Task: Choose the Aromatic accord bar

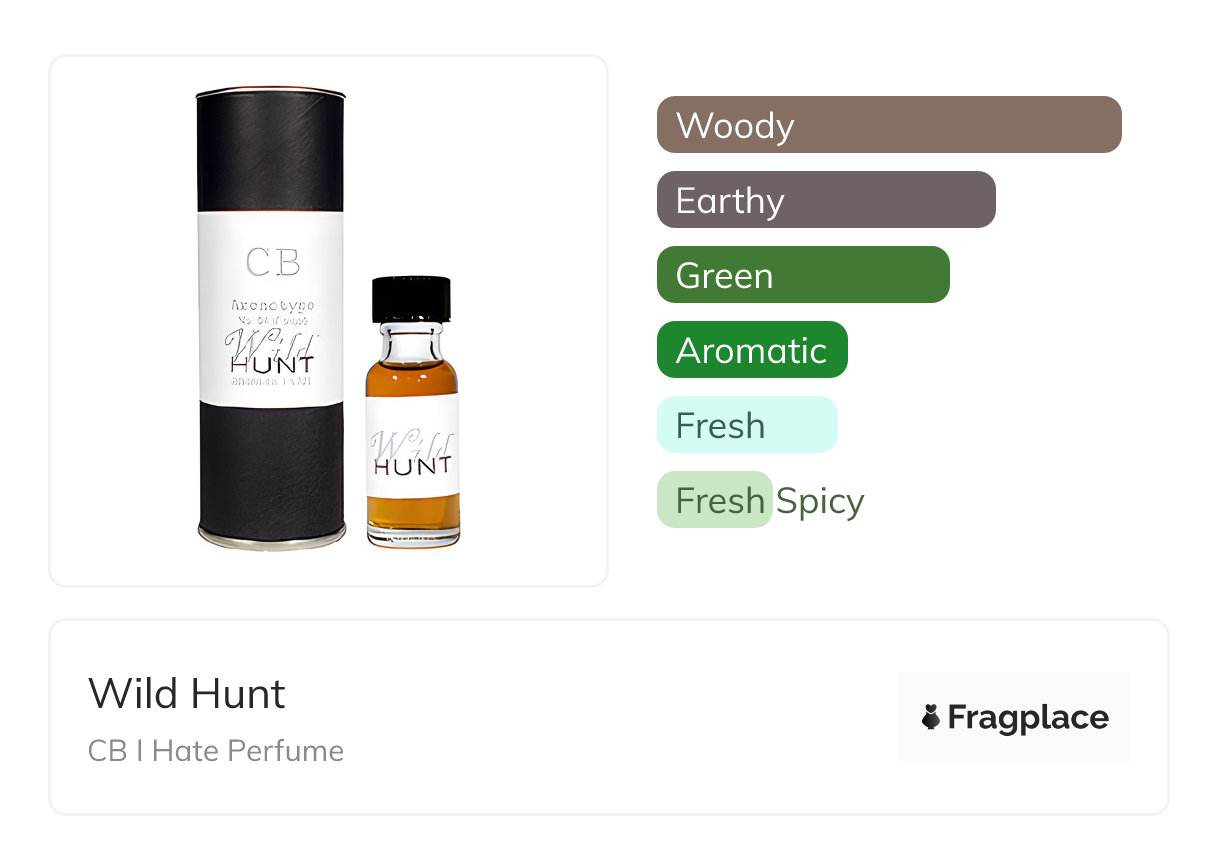Action: click(x=752, y=350)
